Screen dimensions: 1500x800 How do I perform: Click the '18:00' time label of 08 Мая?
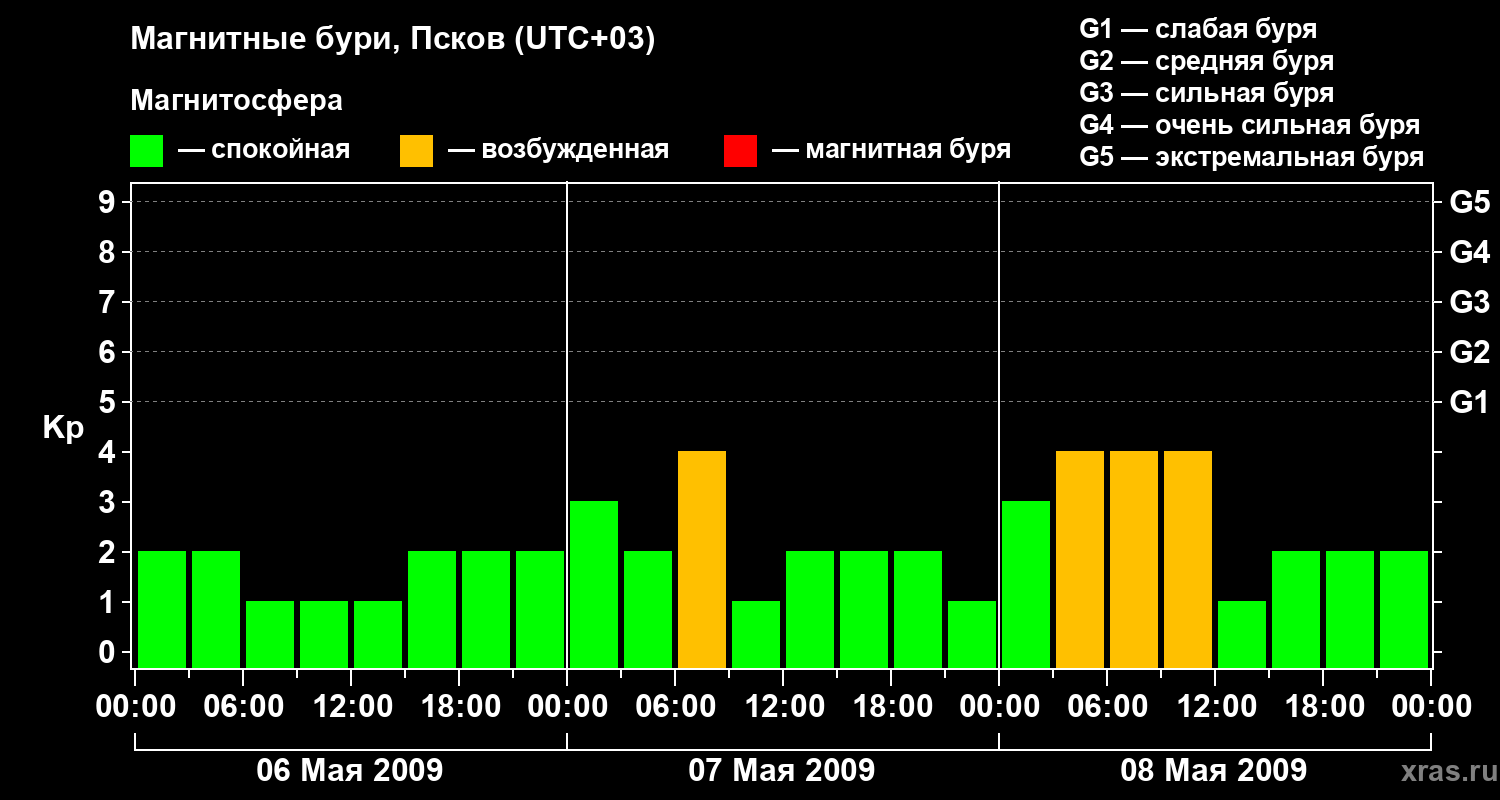point(1323,706)
